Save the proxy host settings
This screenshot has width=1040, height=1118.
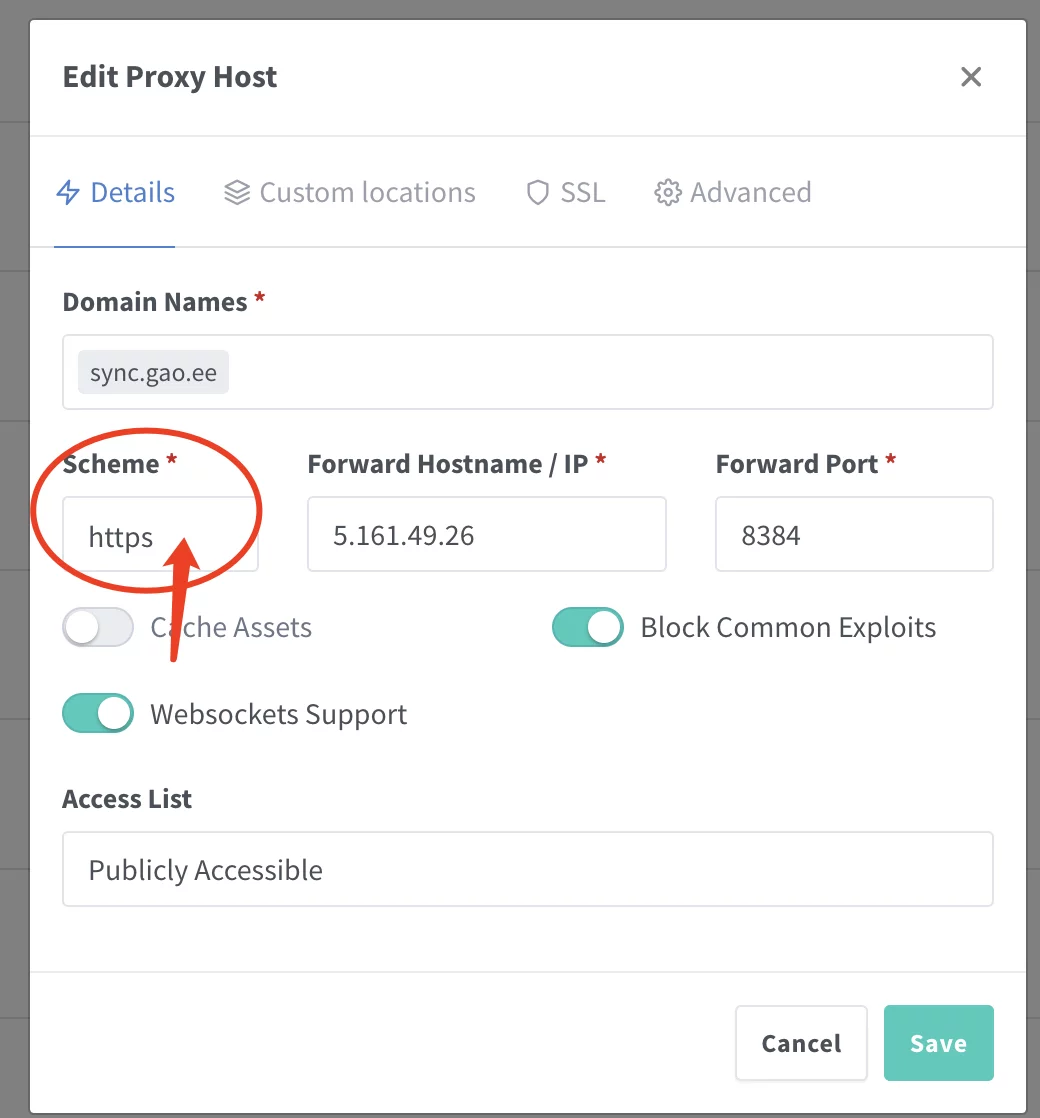coord(938,1043)
